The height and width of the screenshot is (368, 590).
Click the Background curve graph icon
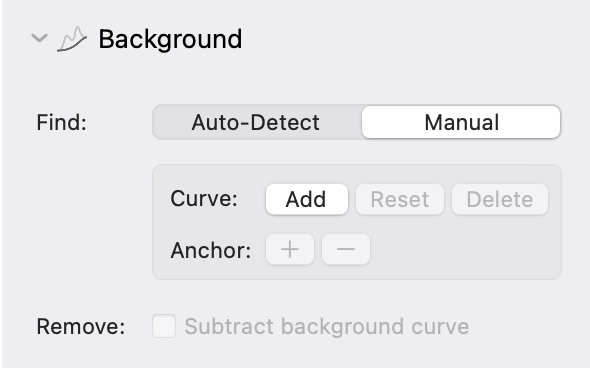pos(72,39)
